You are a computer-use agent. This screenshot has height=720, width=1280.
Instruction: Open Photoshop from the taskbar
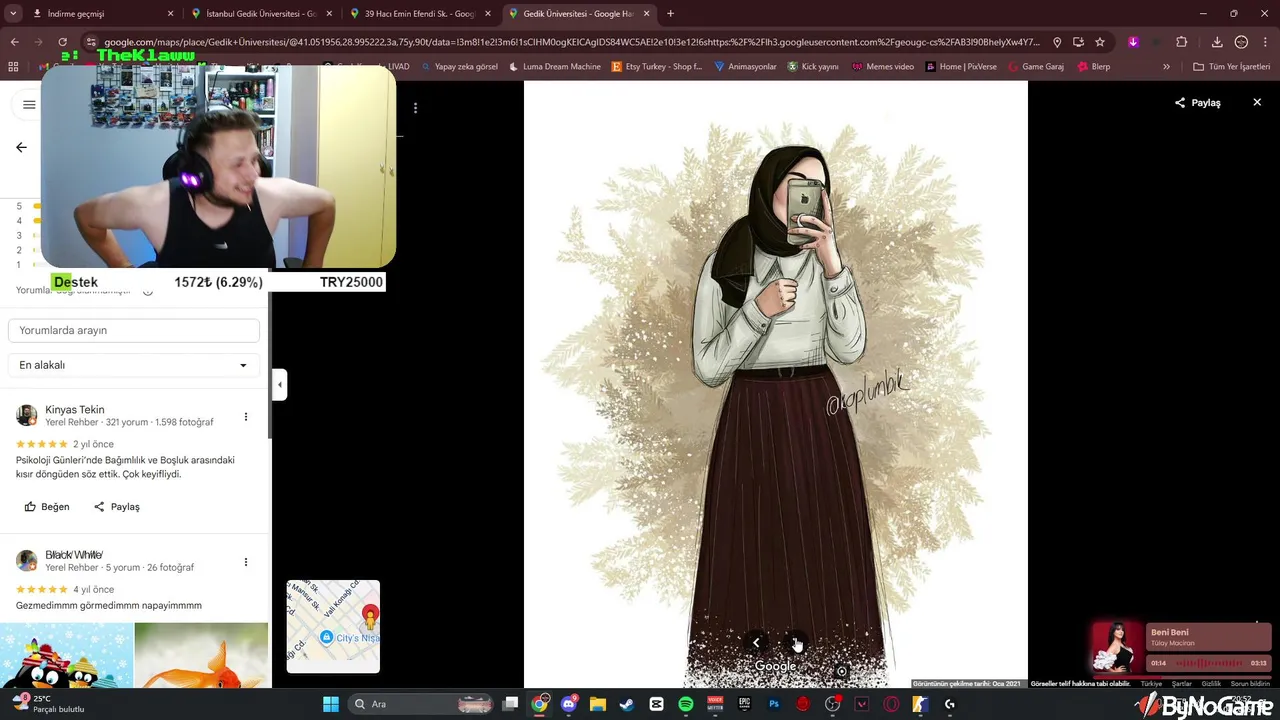click(774, 704)
